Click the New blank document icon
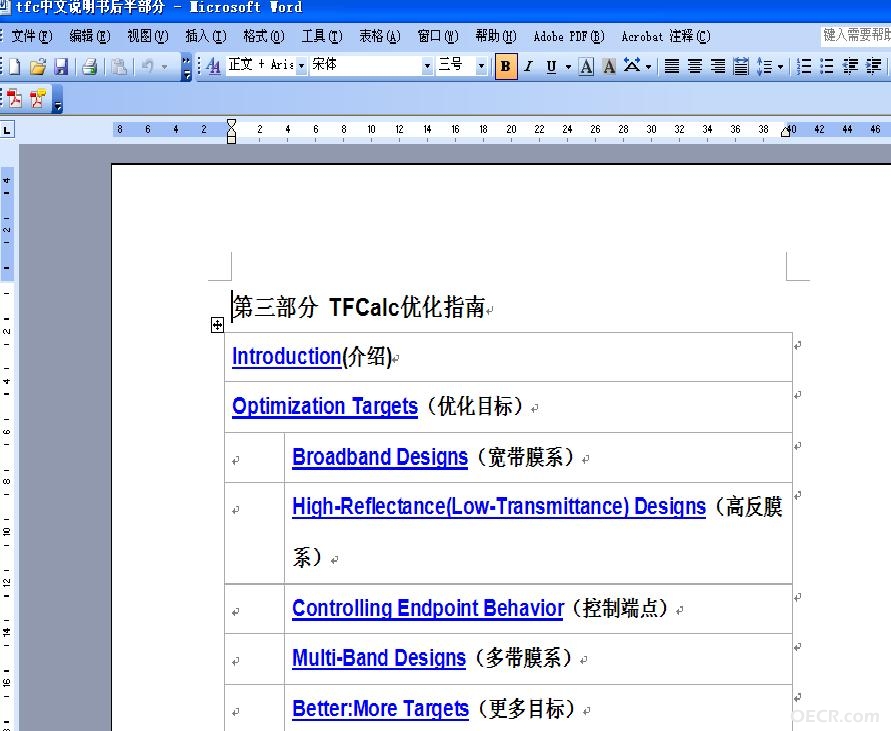 [15, 67]
